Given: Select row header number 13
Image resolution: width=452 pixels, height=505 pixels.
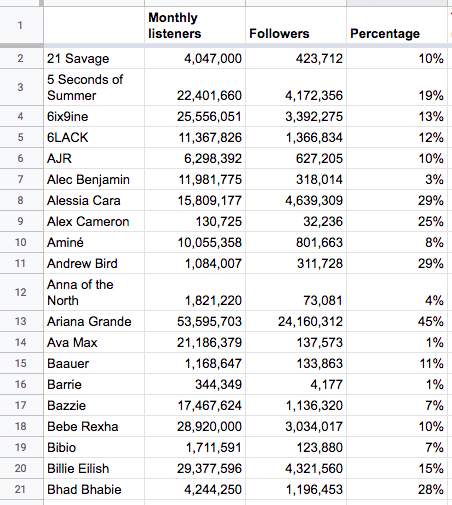Looking at the screenshot, I should [21, 321].
